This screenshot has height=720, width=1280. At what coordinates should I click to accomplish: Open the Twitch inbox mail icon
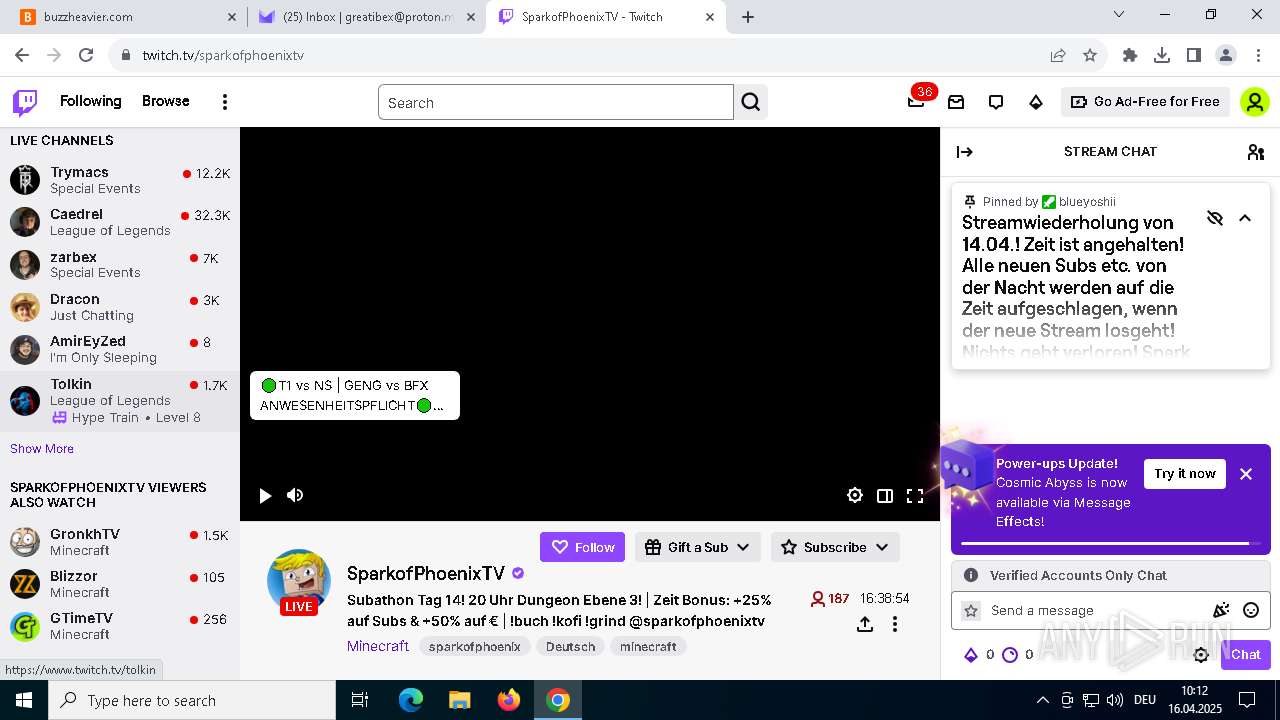coord(956,102)
